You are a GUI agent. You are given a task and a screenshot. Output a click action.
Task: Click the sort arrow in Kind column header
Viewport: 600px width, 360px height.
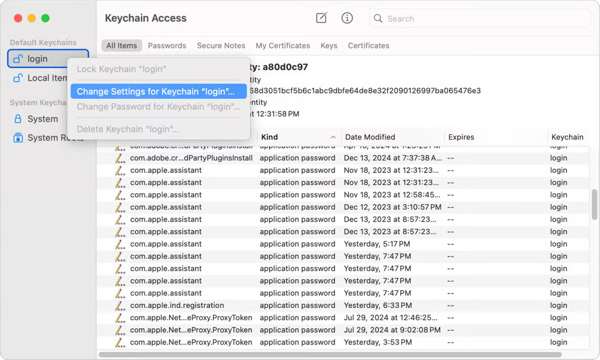pyautogui.click(x=333, y=137)
